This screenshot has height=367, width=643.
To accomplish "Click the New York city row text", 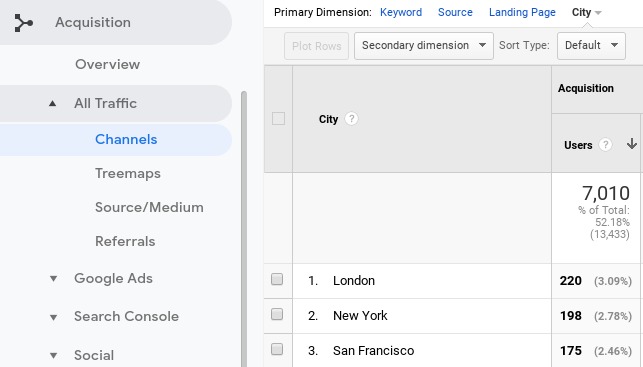I will pos(360,315).
